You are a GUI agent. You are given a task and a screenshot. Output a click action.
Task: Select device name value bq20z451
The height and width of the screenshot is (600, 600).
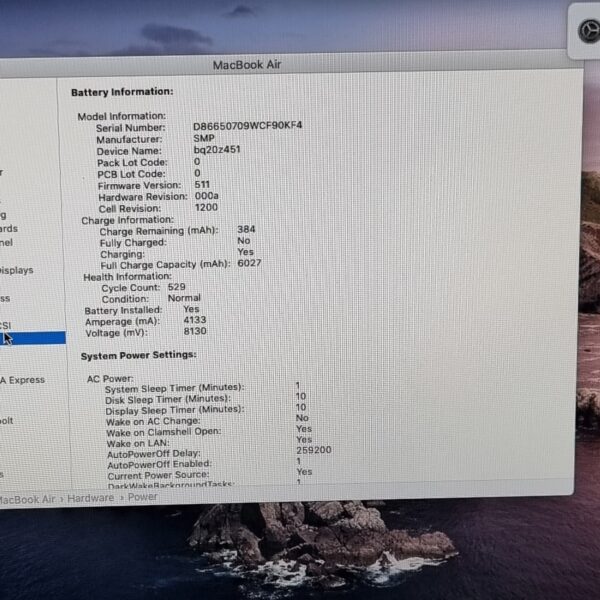pos(217,149)
